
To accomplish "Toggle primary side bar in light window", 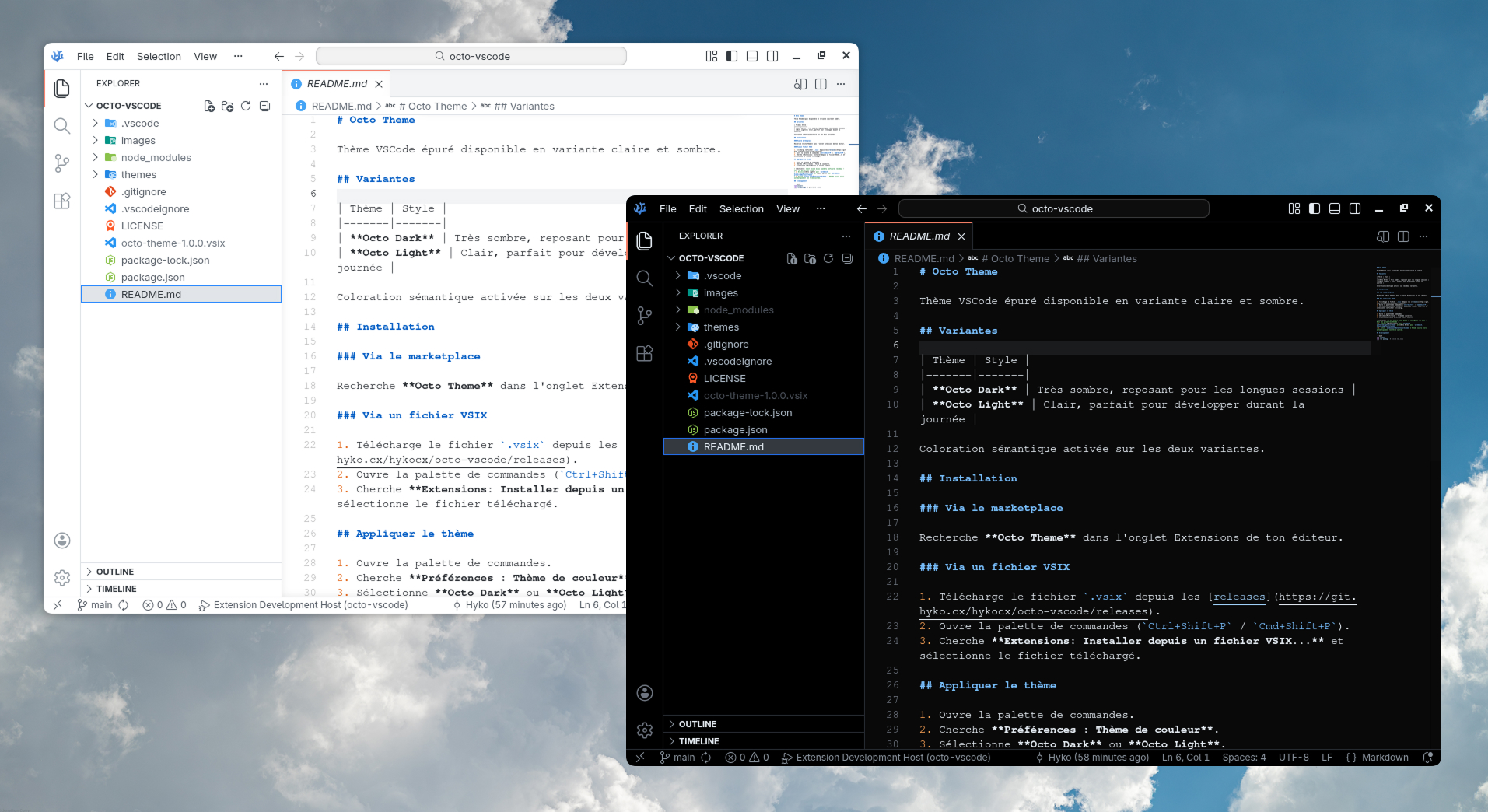I will tap(732, 56).
